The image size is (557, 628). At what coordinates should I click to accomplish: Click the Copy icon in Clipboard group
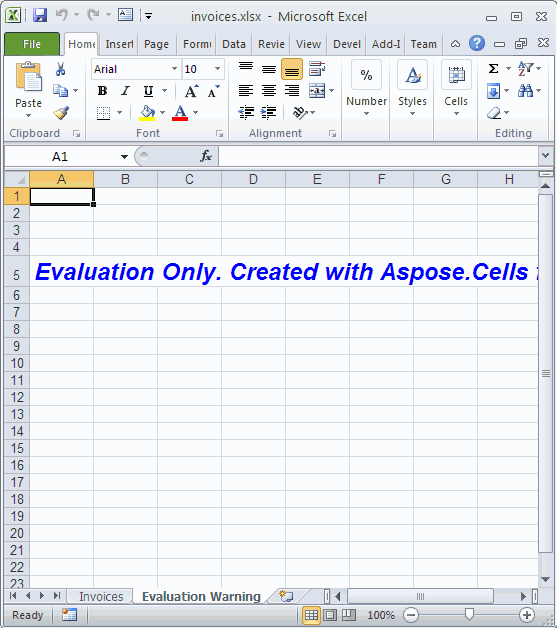[x=60, y=91]
